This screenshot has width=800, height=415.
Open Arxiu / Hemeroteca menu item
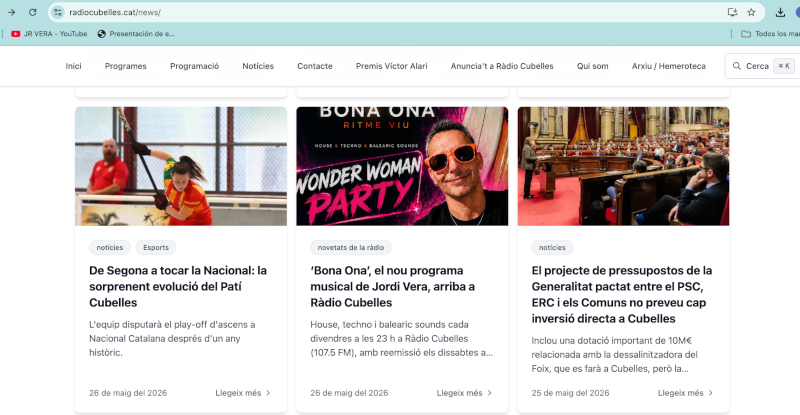669,66
